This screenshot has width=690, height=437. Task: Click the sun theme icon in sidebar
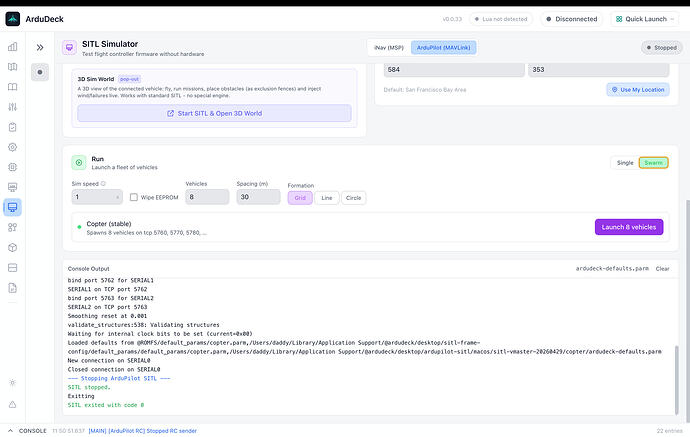click(12, 382)
